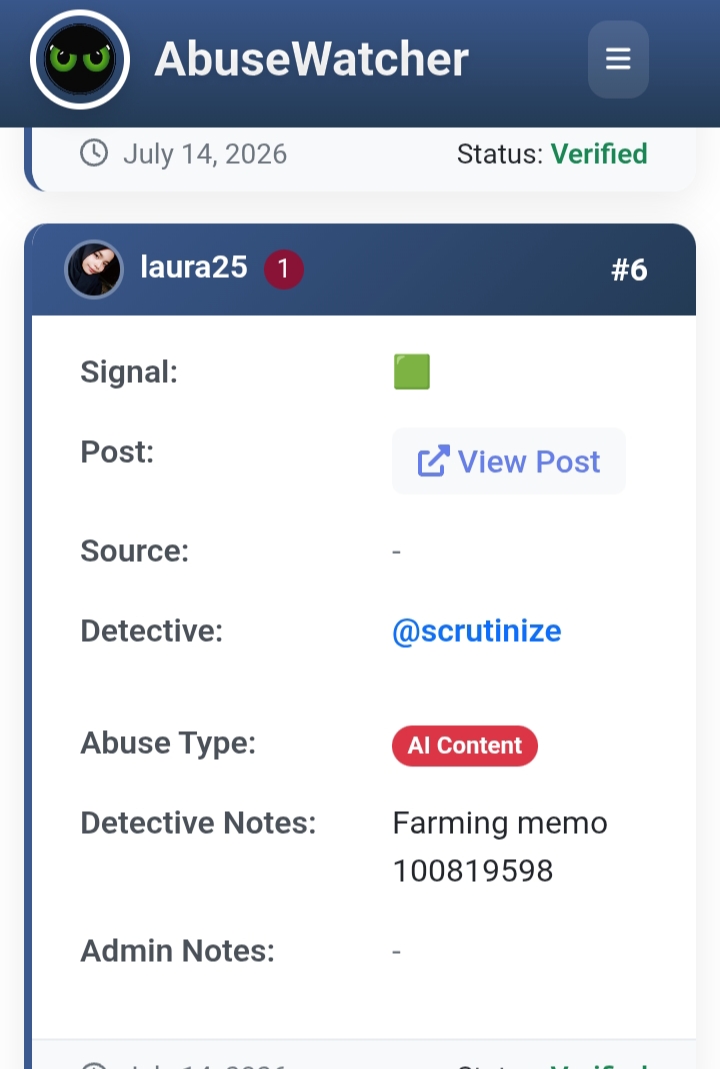
Task: Click the laura25 username
Action: 194,267
